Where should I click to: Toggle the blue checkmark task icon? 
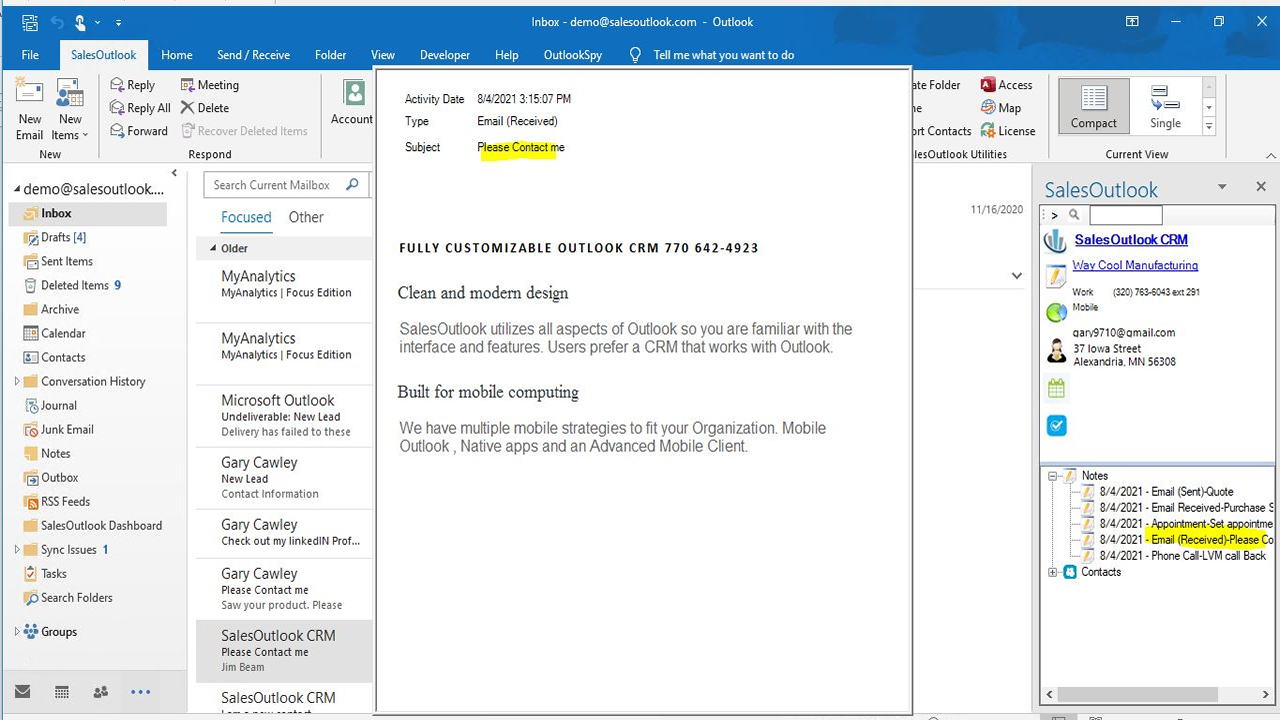tap(1056, 425)
